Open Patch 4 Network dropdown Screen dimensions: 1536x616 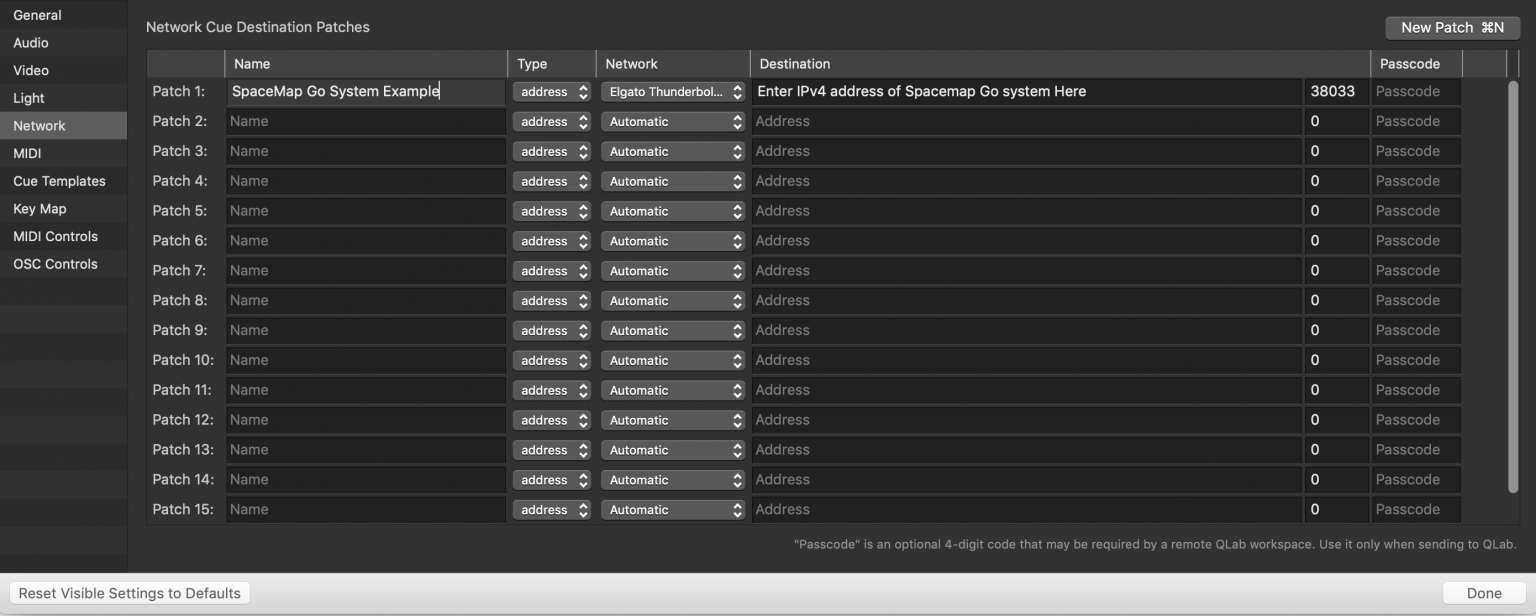click(x=673, y=181)
